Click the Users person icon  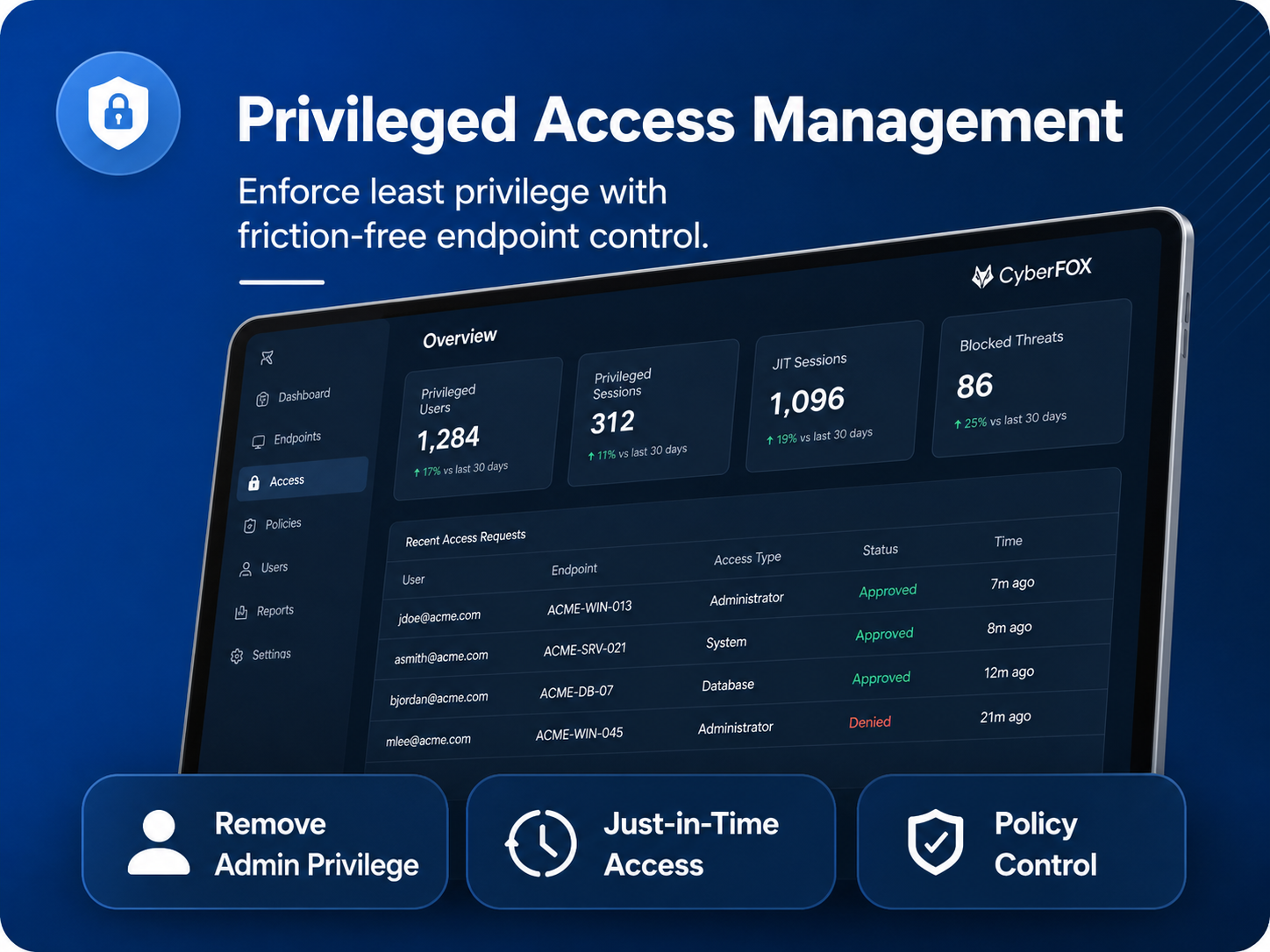[246, 570]
